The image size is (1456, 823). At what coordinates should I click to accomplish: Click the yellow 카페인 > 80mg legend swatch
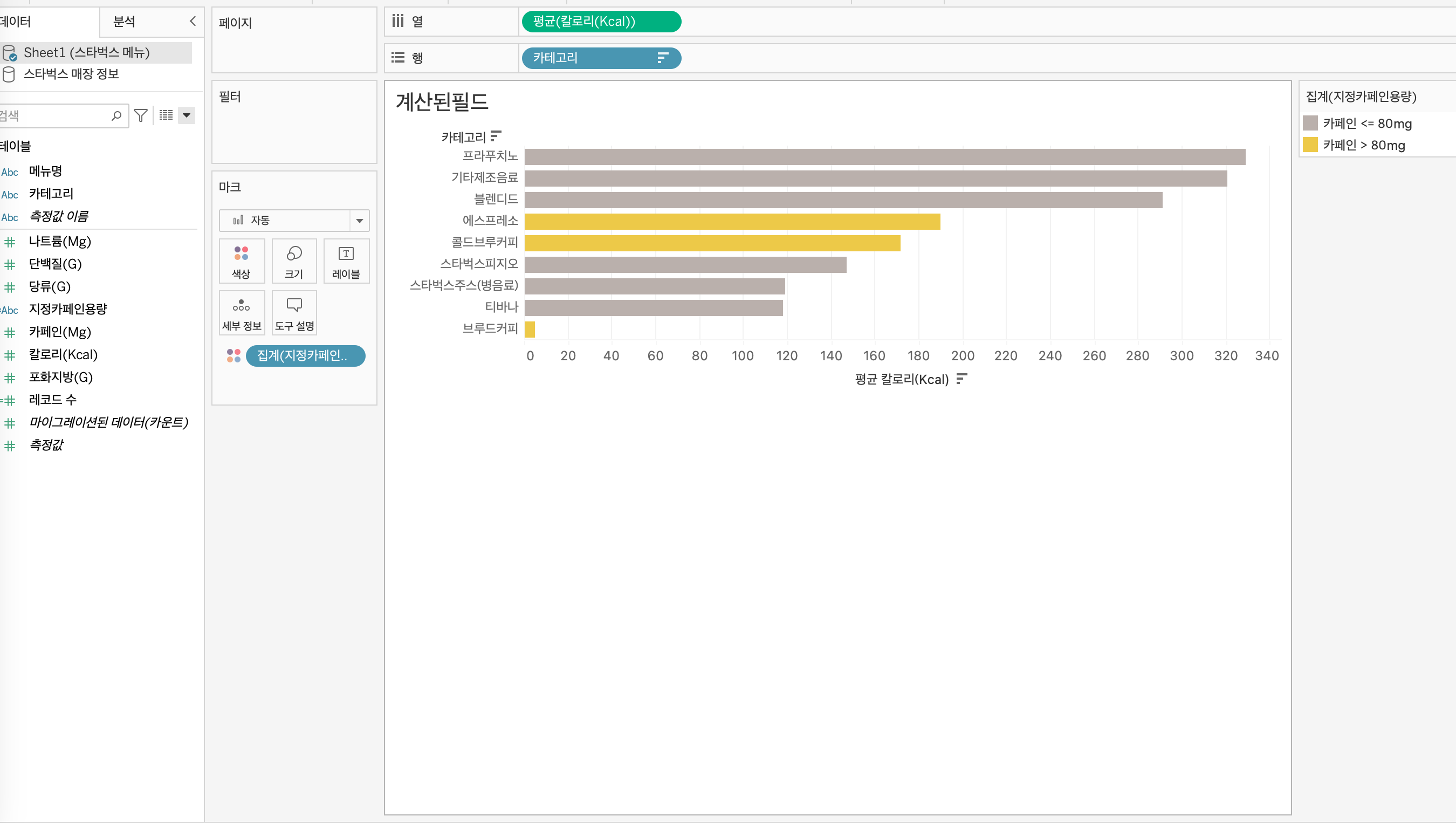tap(1310, 145)
